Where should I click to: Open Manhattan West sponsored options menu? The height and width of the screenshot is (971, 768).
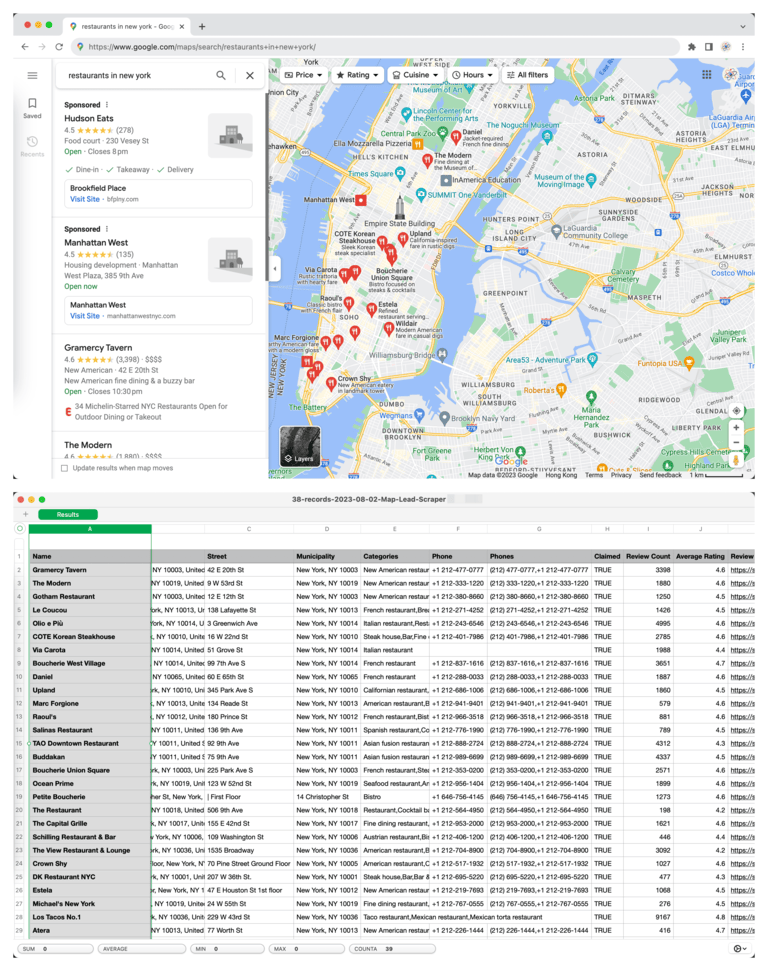[107, 229]
